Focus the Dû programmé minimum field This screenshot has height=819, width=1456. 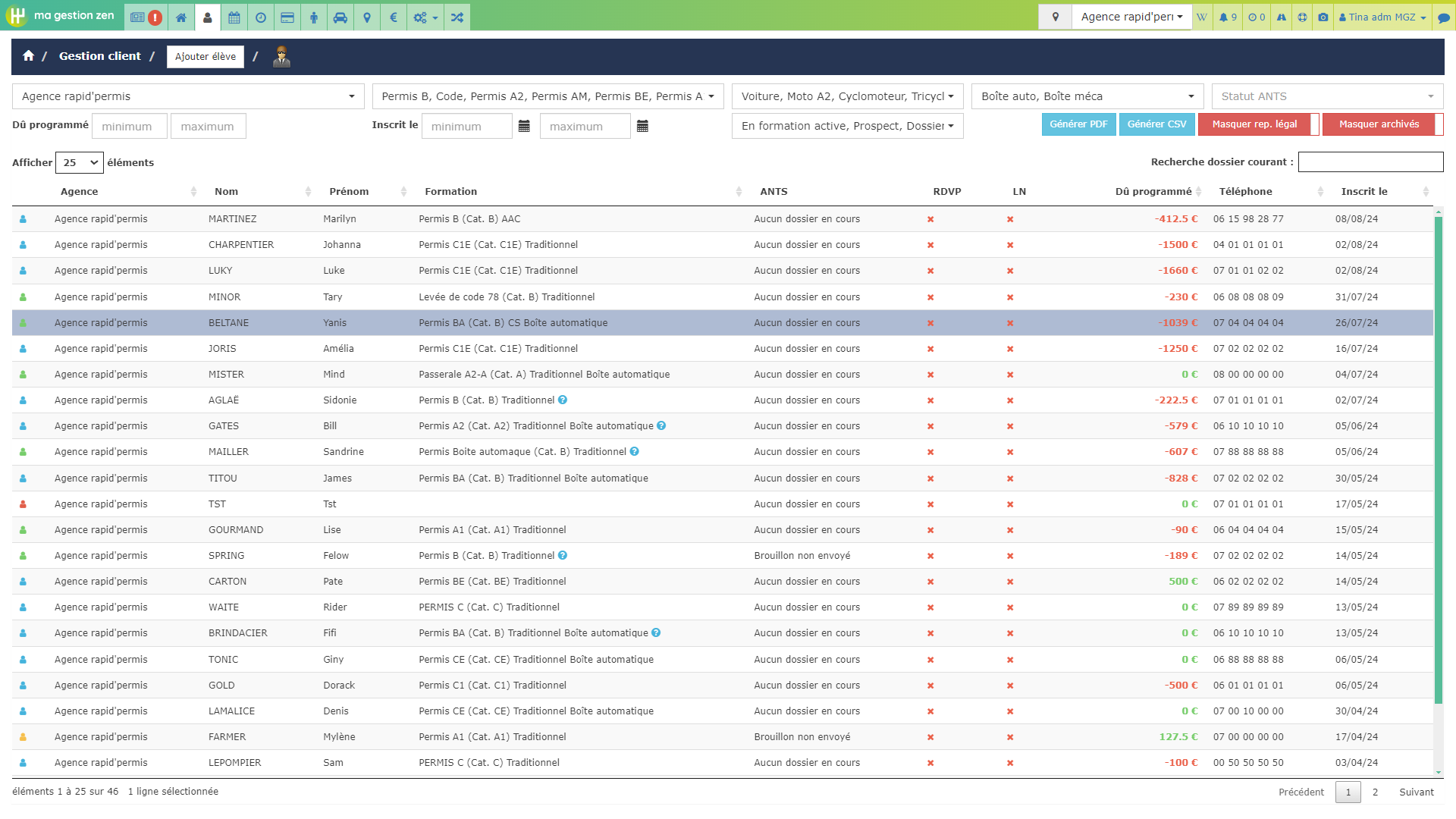130,126
